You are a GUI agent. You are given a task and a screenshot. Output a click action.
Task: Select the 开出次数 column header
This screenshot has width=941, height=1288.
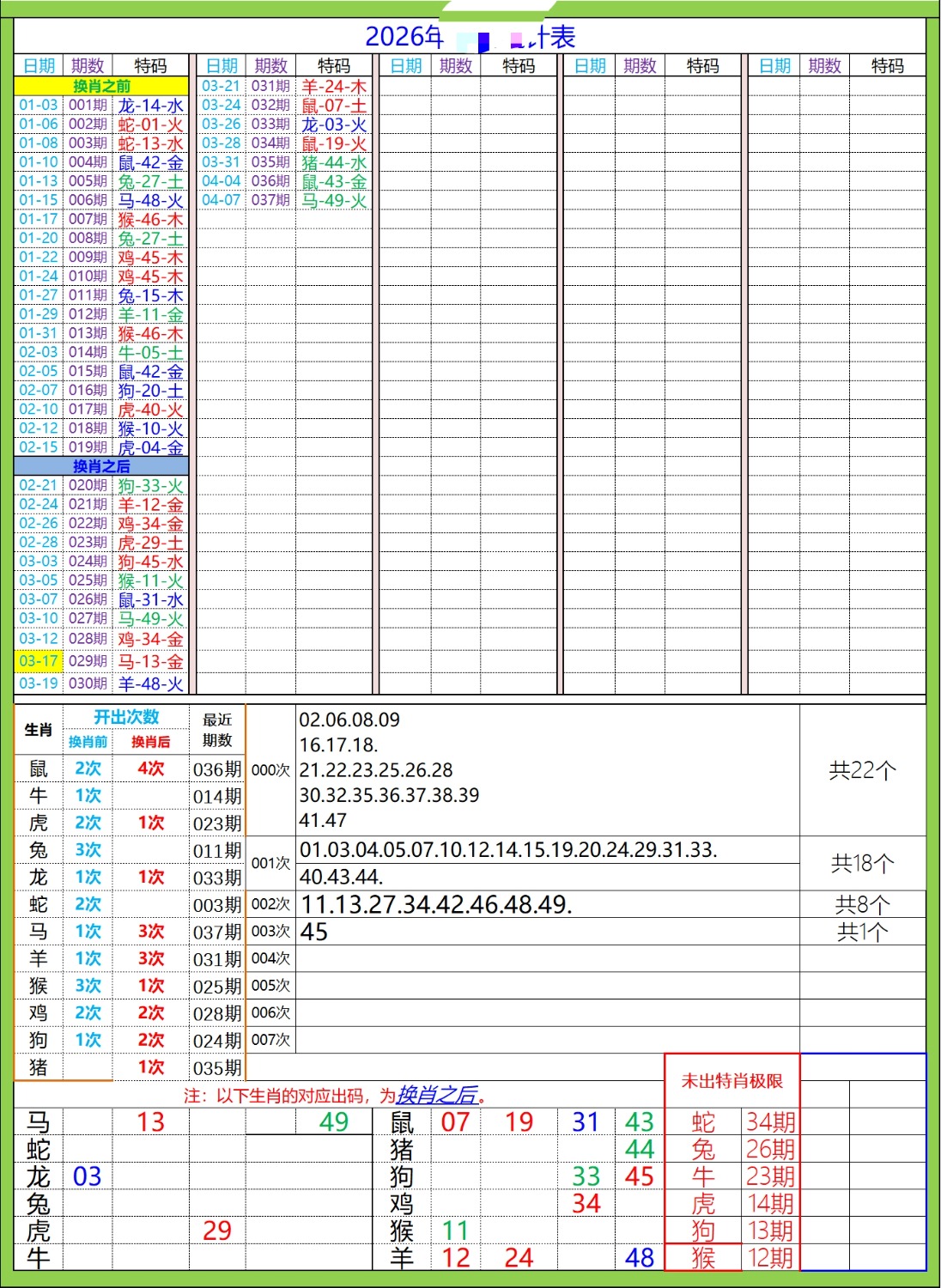(x=126, y=717)
